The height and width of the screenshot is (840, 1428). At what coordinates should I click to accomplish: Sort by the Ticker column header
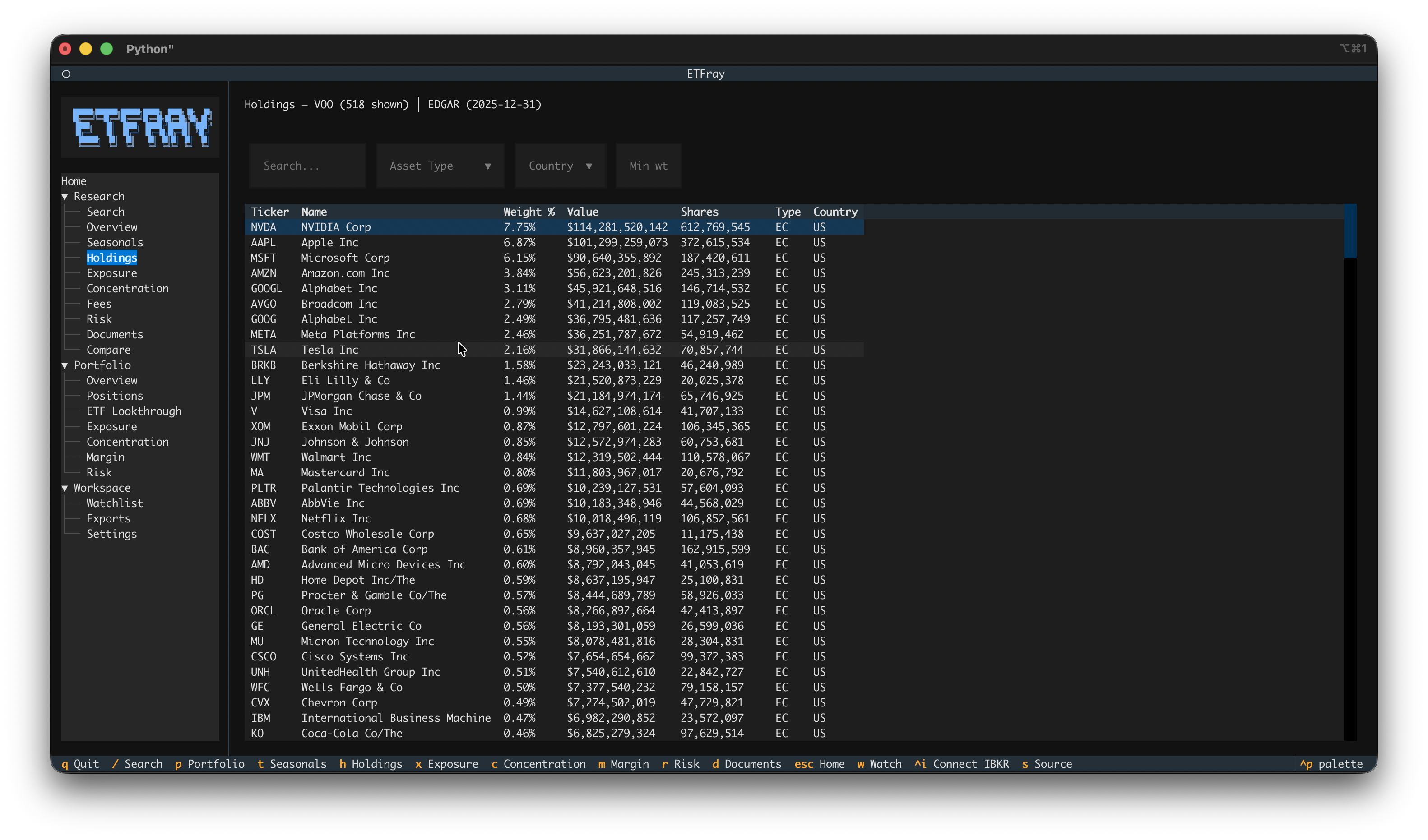(x=270, y=212)
